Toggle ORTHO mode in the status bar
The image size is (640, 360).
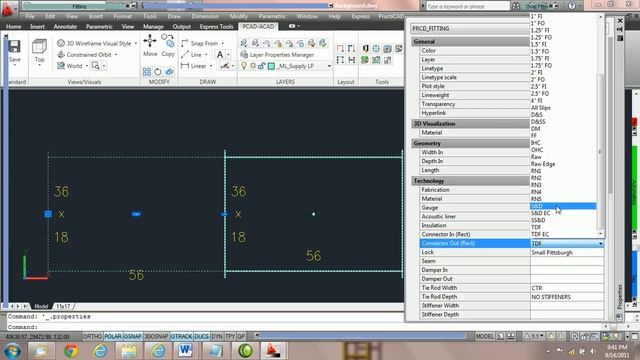[x=92, y=336]
